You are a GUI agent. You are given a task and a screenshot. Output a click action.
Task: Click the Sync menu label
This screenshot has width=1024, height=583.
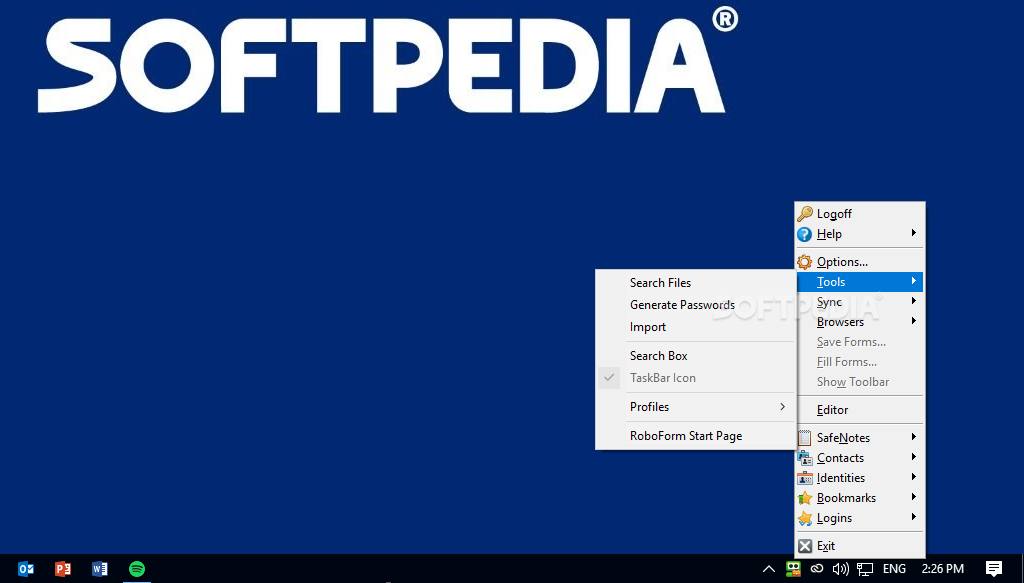pyautogui.click(x=829, y=302)
